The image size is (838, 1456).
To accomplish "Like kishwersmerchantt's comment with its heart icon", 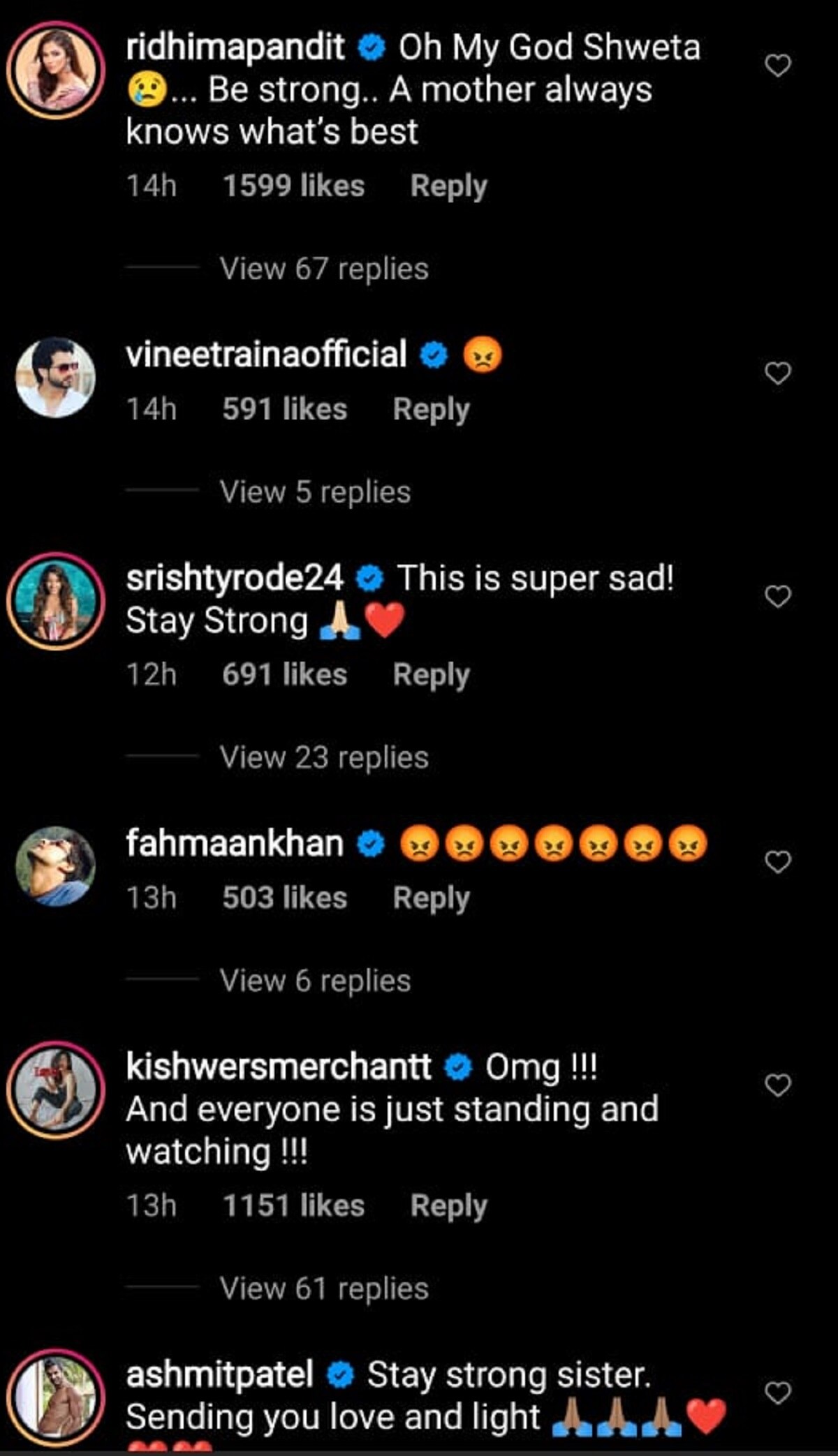I will pos(778,1085).
